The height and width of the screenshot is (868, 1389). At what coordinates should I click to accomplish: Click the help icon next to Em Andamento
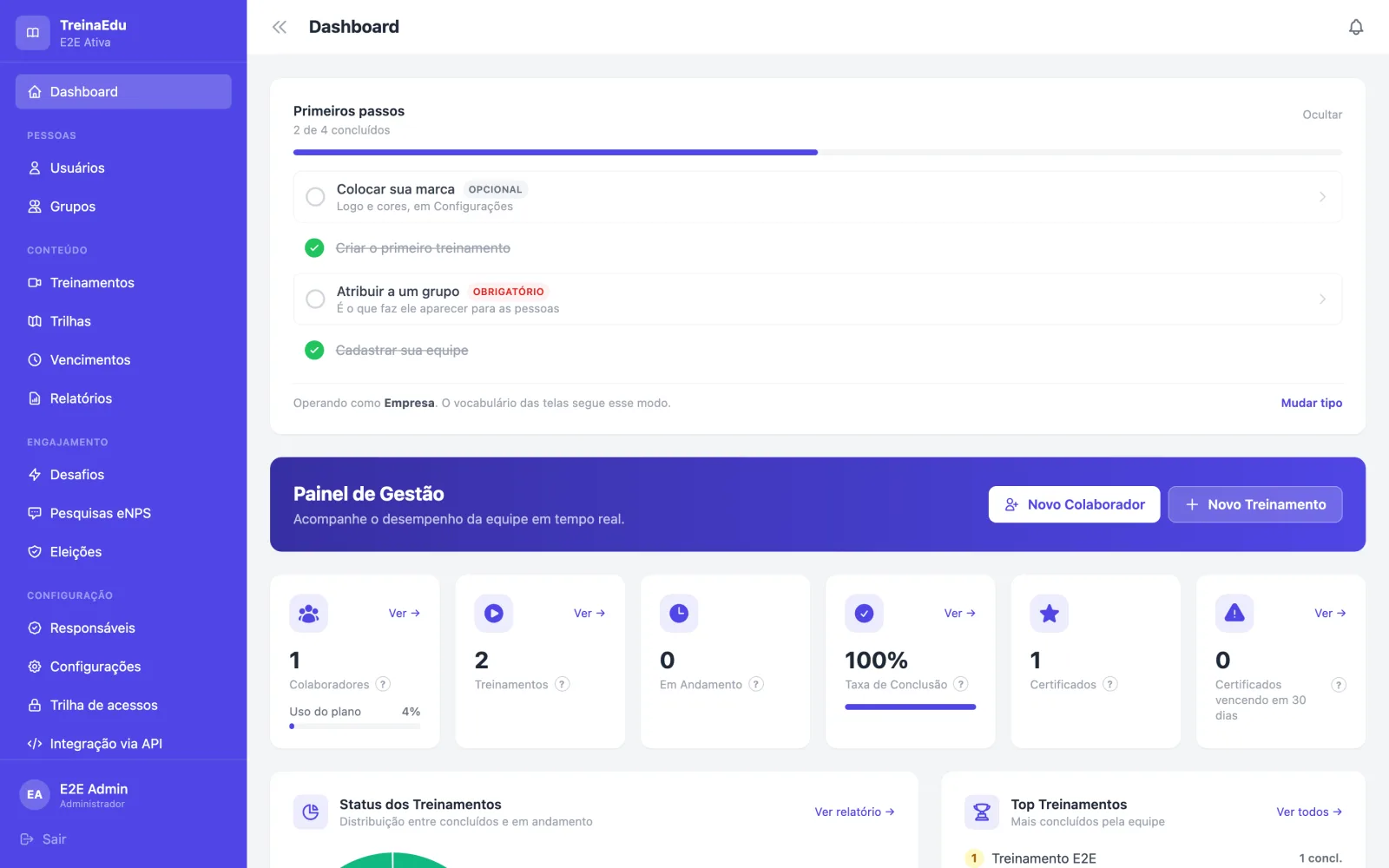[x=756, y=684]
